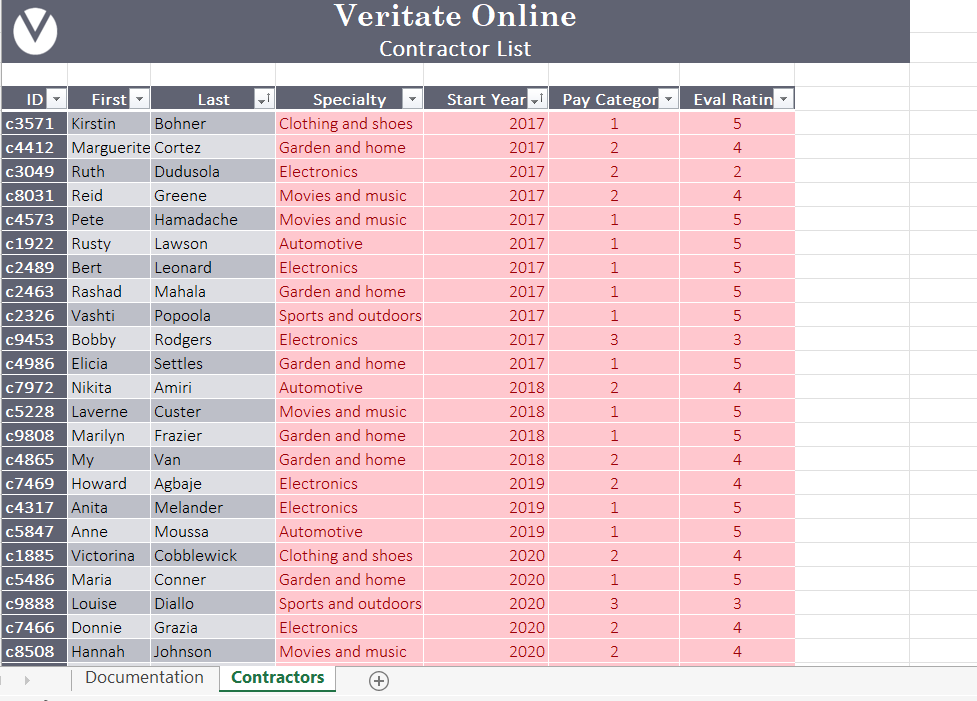977x701 pixels.
Task: Open the Start Year filter dropdown
Action: (535, 98)
